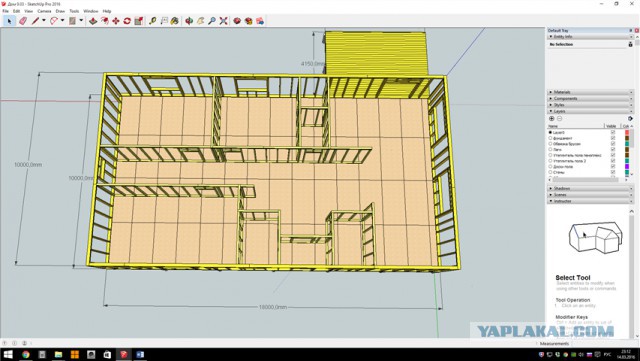
Task: Pick the Scale tool
Action: 139,20
